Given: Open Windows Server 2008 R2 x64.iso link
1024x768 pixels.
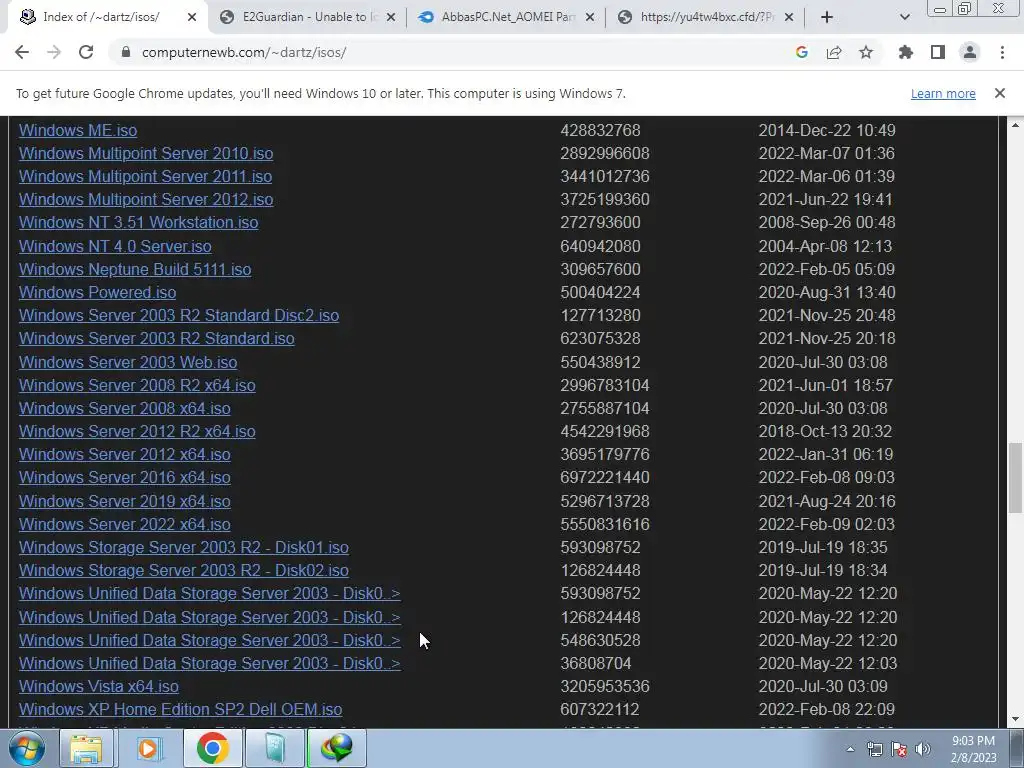Looking at the screenshot, I should point(137,385).
